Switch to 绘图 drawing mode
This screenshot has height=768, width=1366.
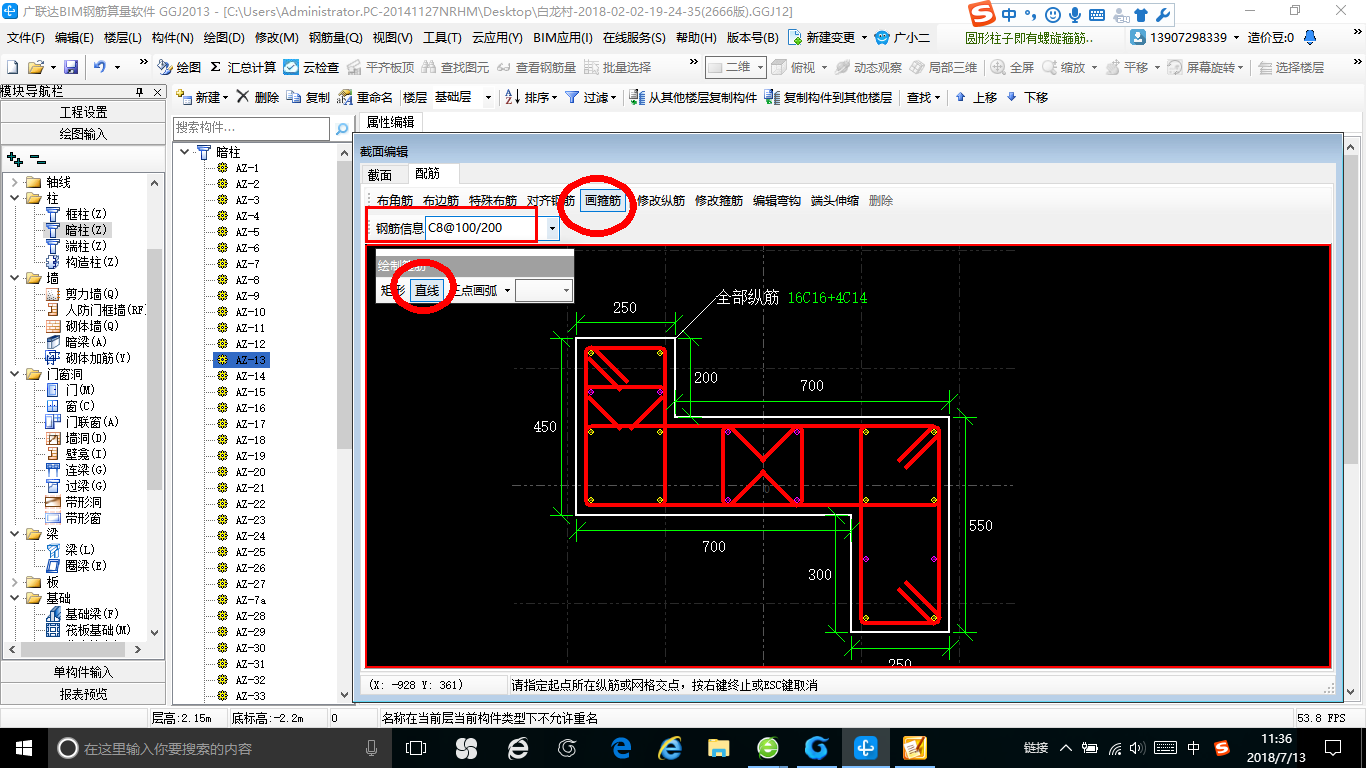point(180,67)
